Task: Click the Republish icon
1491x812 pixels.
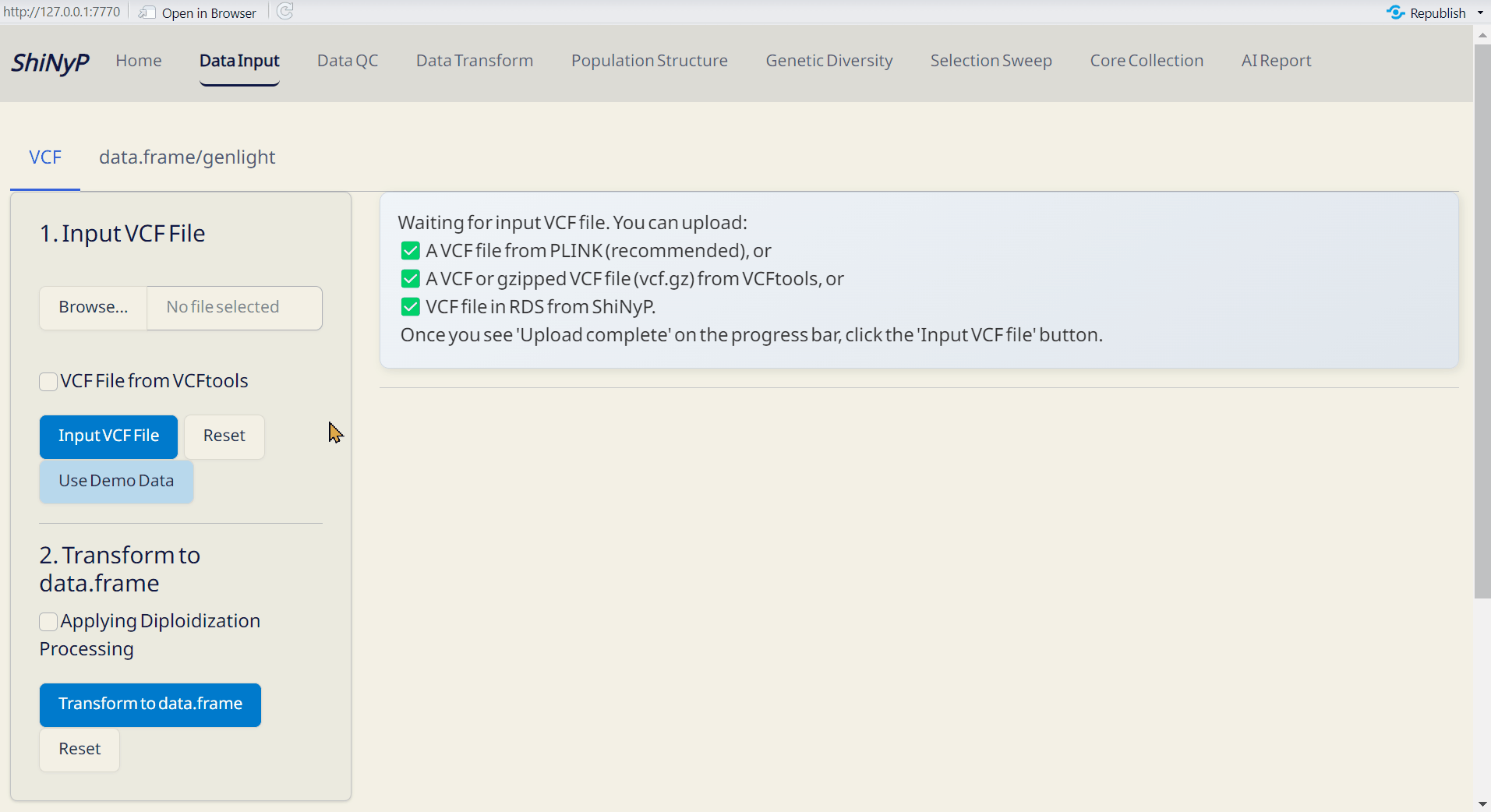Action: (1395, 12)
